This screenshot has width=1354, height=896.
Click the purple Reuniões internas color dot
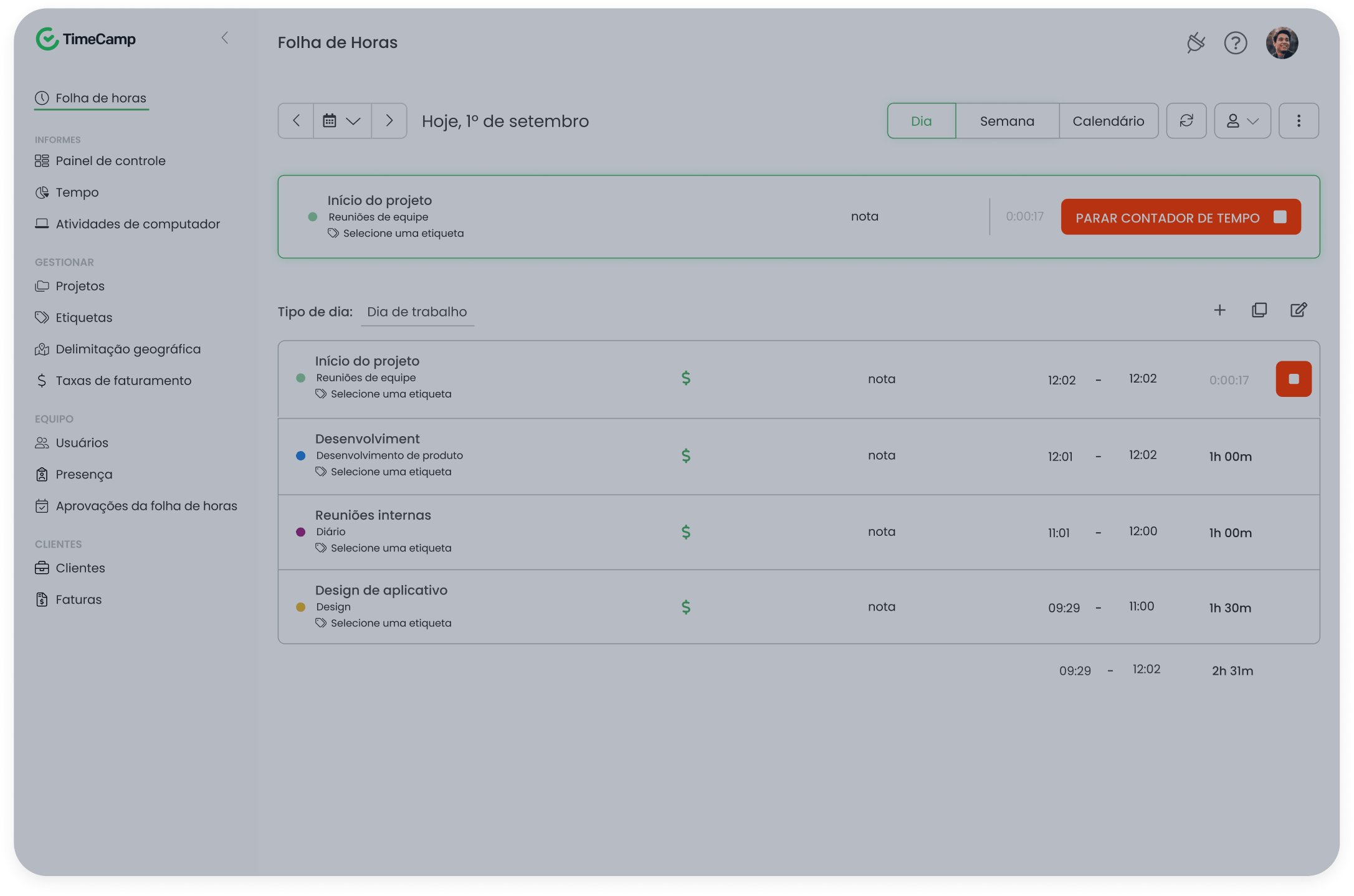[300, 532]
